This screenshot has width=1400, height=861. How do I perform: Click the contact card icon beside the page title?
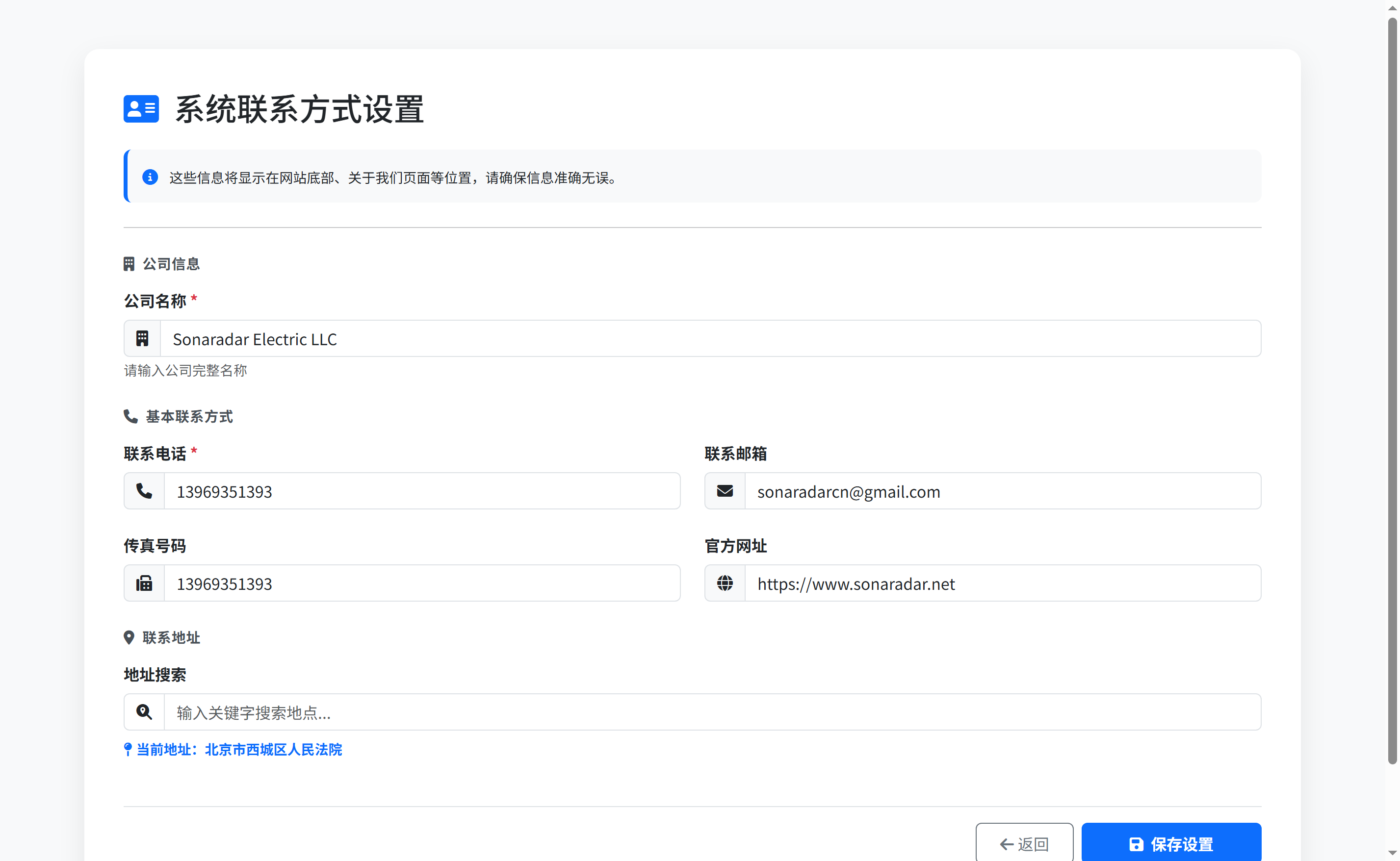141,109
